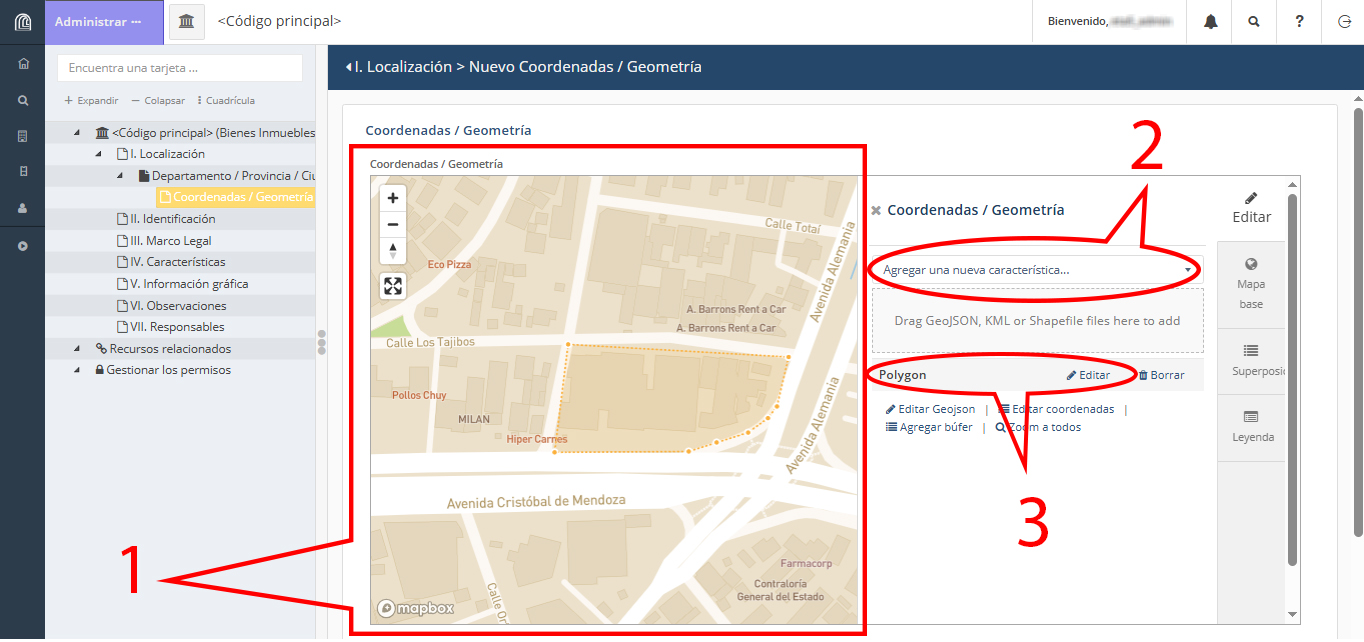This screenshot has height=642, width=1364.
Task: Open 'Agregar una nueva característica' dropdown
Action: [1036, 270]
